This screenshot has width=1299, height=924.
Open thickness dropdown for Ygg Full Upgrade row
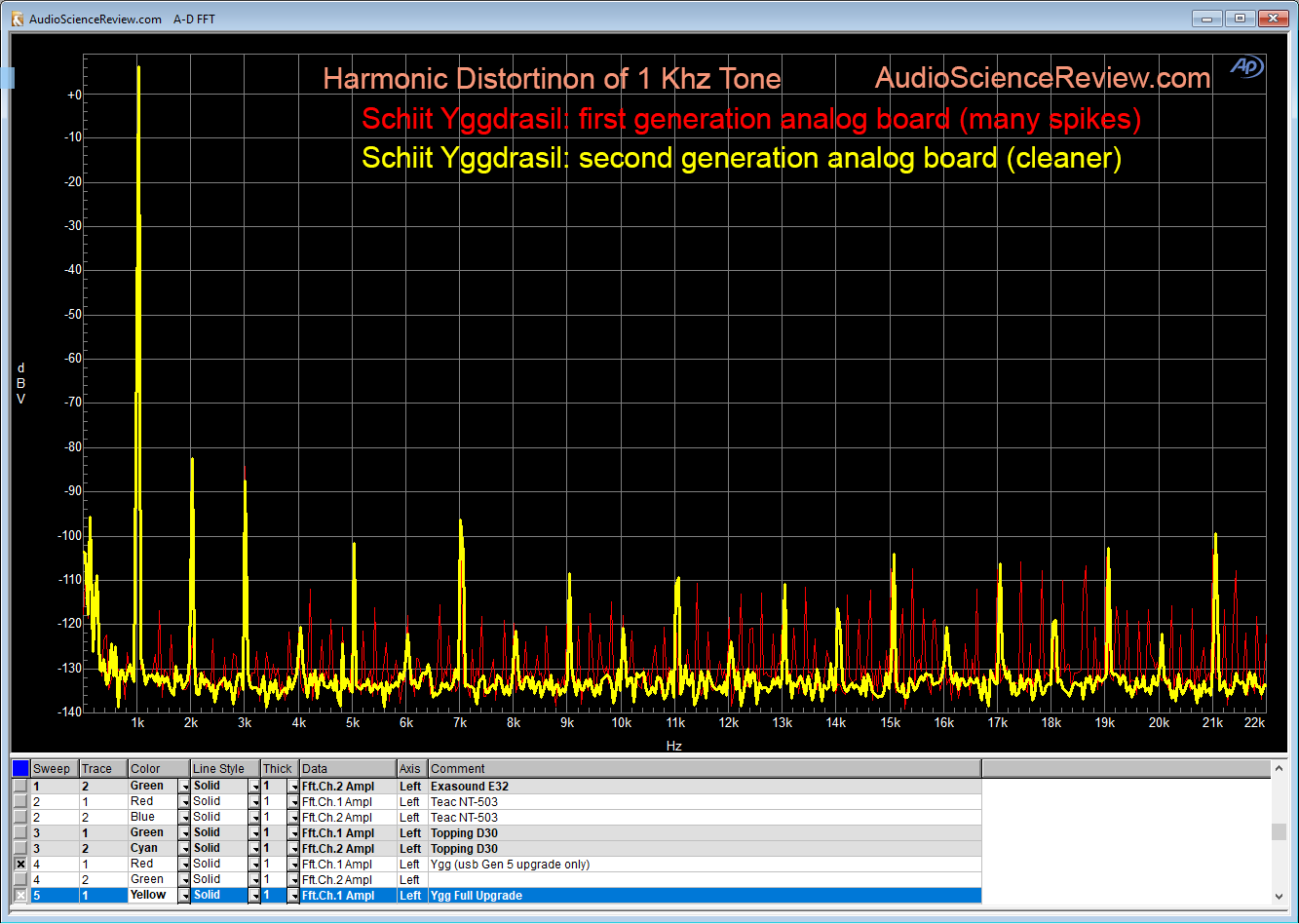(x=293, y=895)
